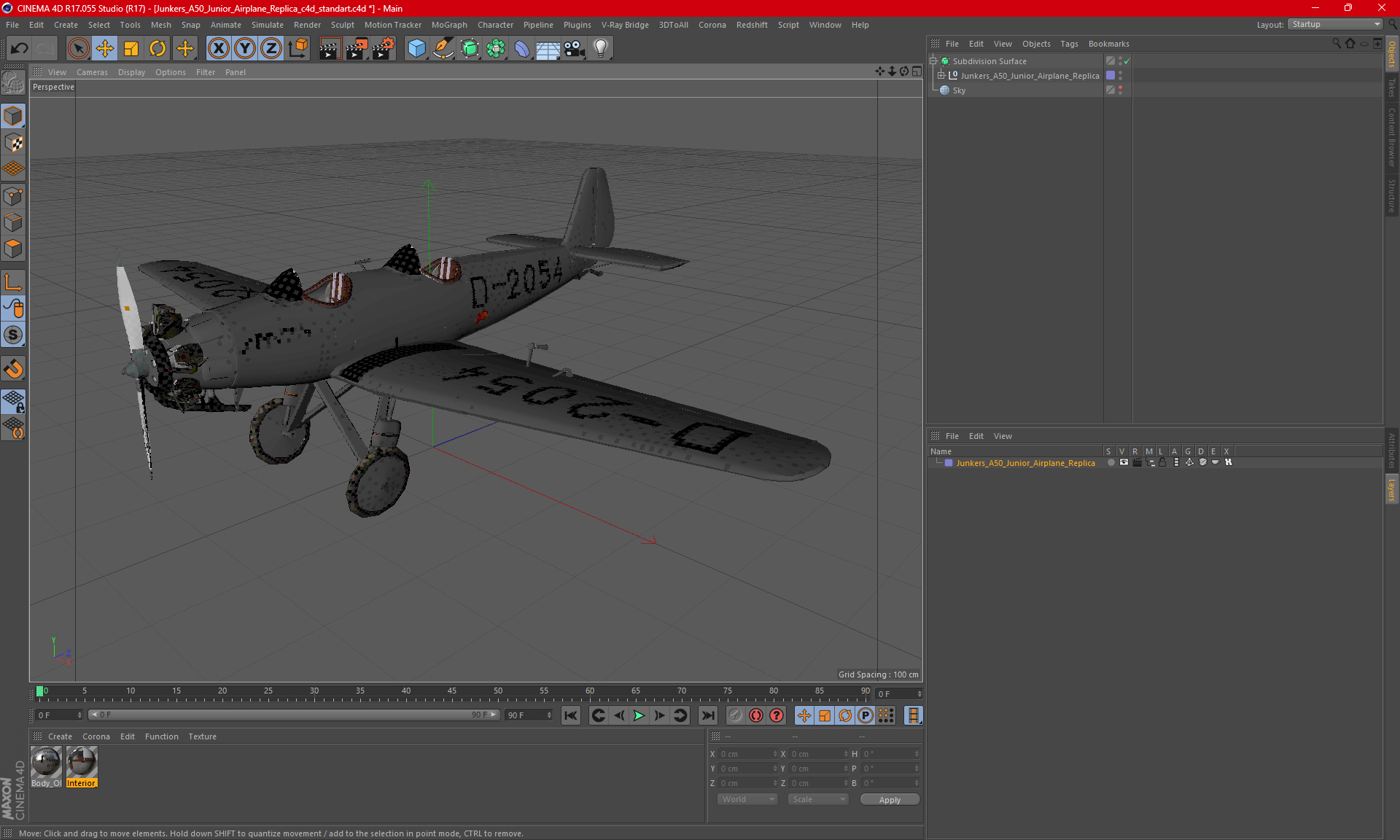The image size is (1400, 840).
Task: Expand Junkers_A50_Junior_Airplane_Replica tree node
Action: tap(941, 75)
